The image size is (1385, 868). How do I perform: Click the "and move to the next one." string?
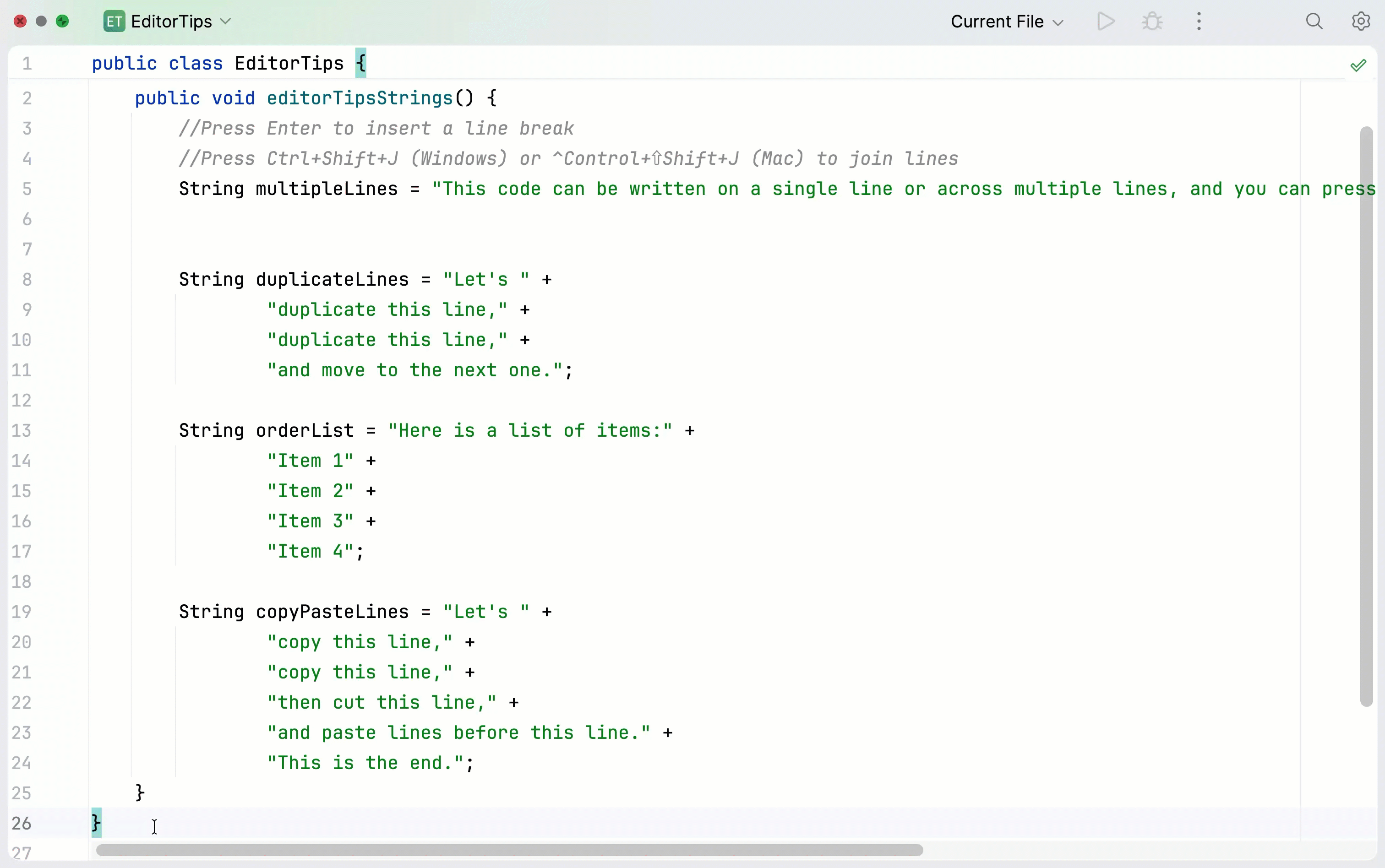click(x=415, y=370)
